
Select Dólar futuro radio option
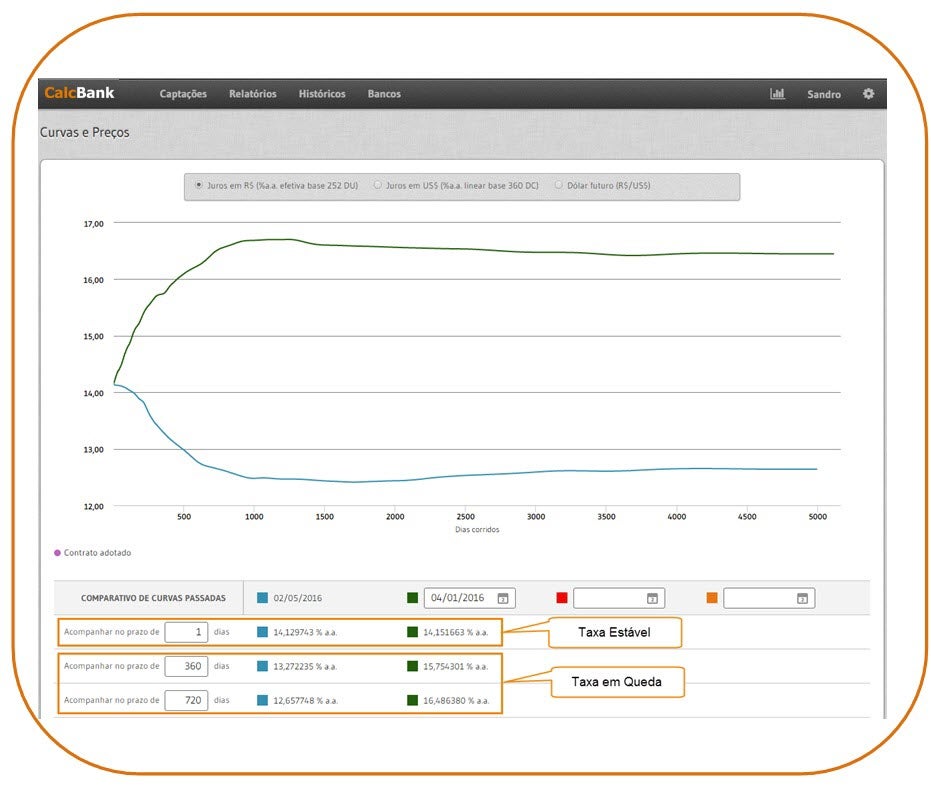[558, 185]
